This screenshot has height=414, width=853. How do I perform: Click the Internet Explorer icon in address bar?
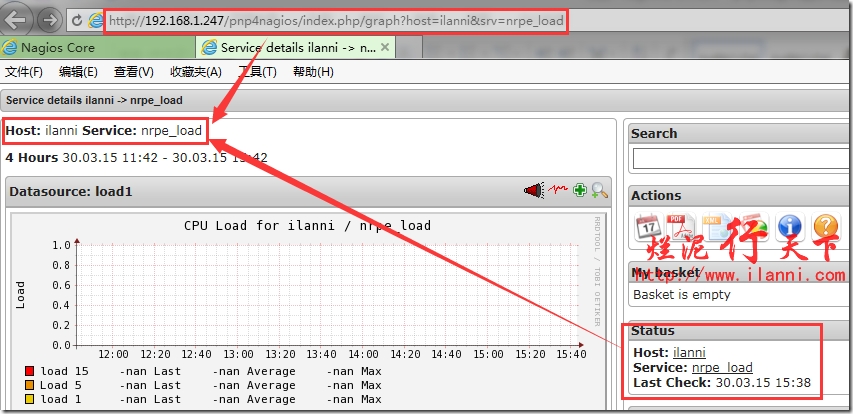click(96, 21)
